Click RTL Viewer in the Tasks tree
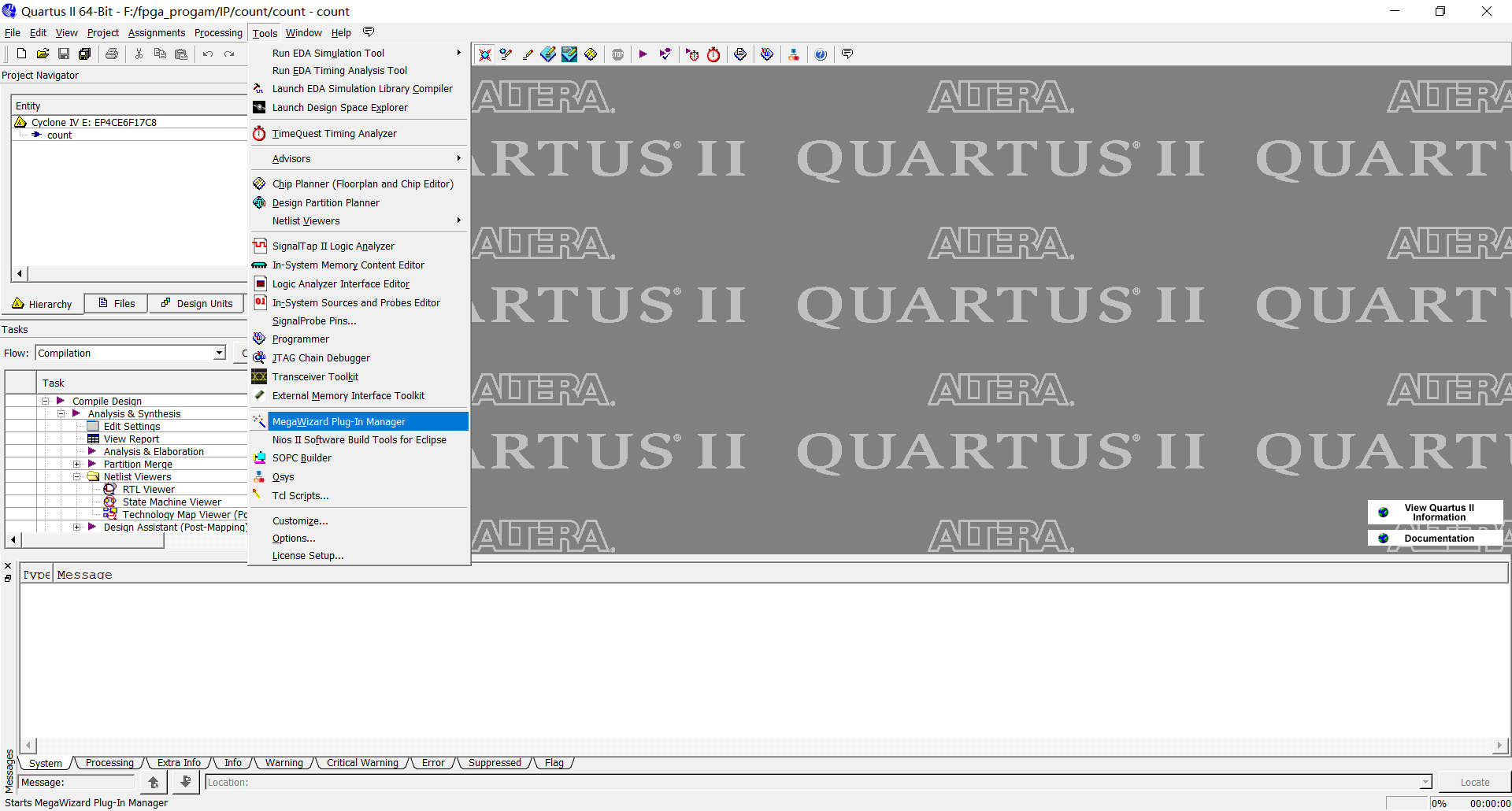Image resolution: width=1512 pixels, height=811 pixels. [148, 489]
